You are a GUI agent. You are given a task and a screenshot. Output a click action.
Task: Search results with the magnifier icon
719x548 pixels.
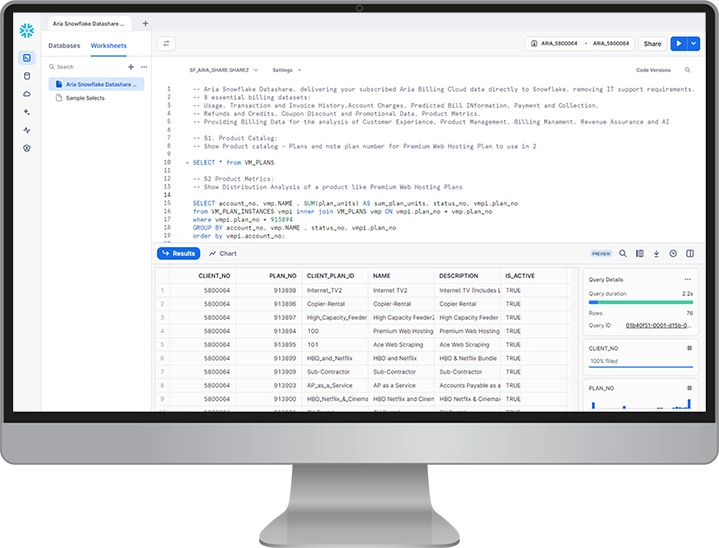(x=623, y=254)
